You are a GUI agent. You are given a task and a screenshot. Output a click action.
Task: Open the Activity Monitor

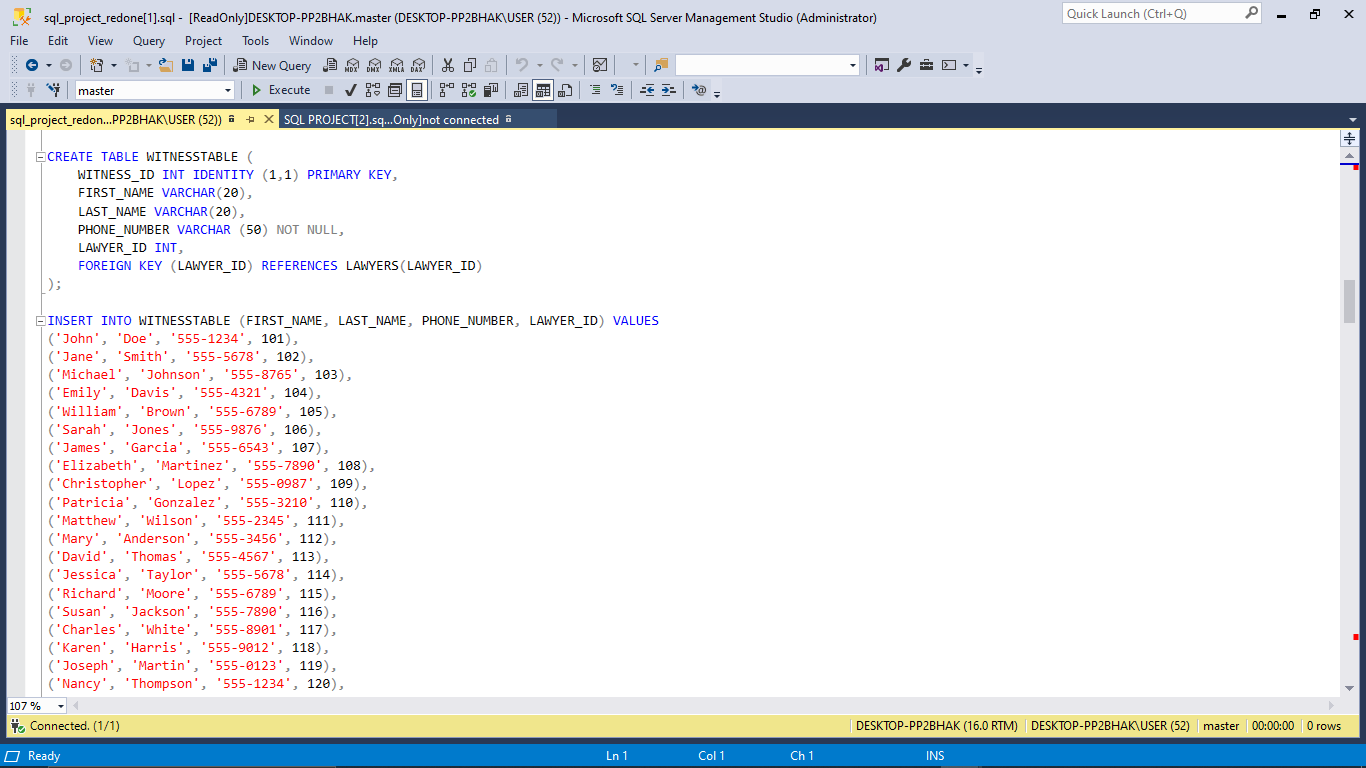(x=600, y=65)
